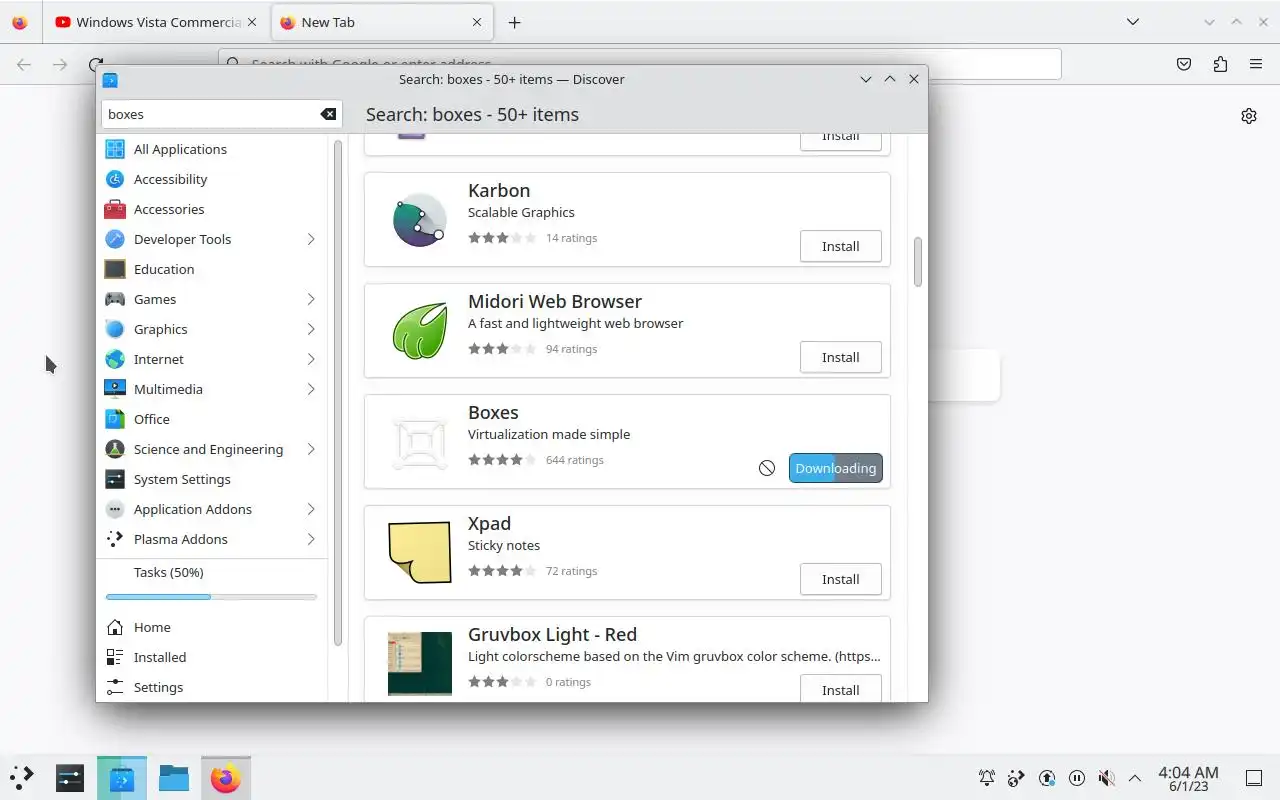Expand the Internet category arrow

pyautogui.click(x=311, y=359)
